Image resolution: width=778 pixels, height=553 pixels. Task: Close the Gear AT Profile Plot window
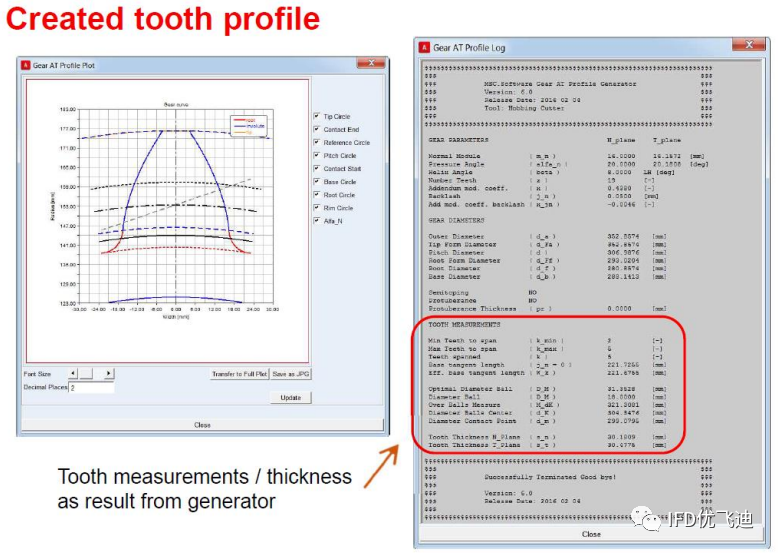pos(371,63)
